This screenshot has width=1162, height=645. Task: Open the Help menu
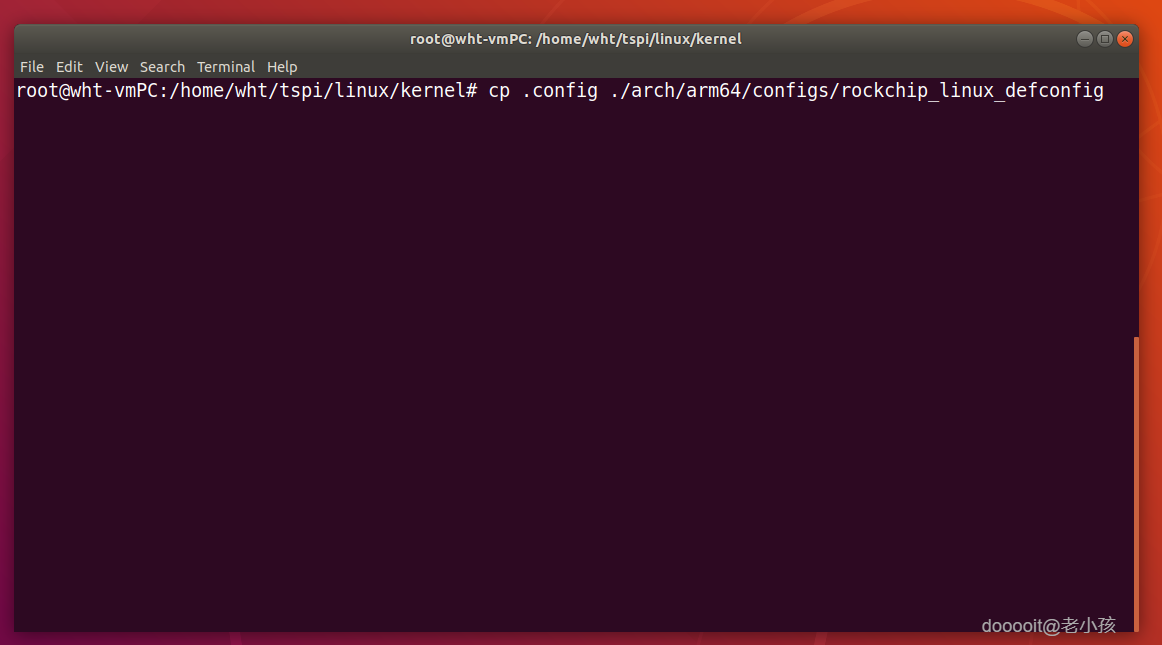282,67
